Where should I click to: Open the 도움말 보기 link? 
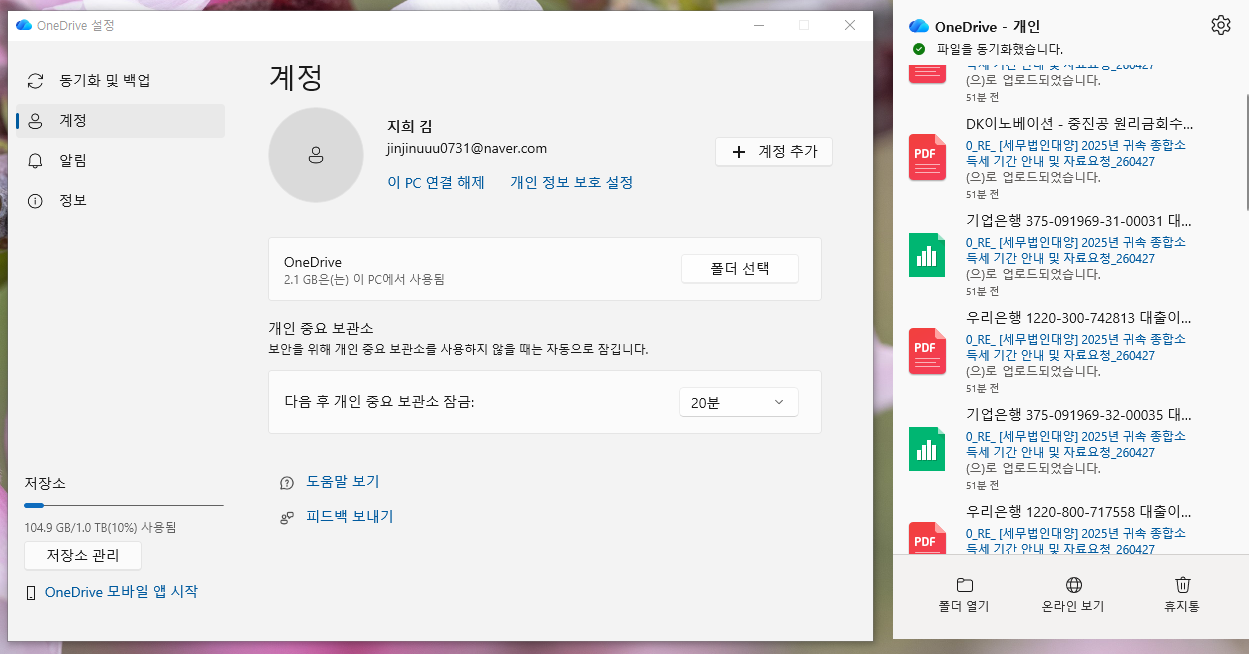(343, 482)
